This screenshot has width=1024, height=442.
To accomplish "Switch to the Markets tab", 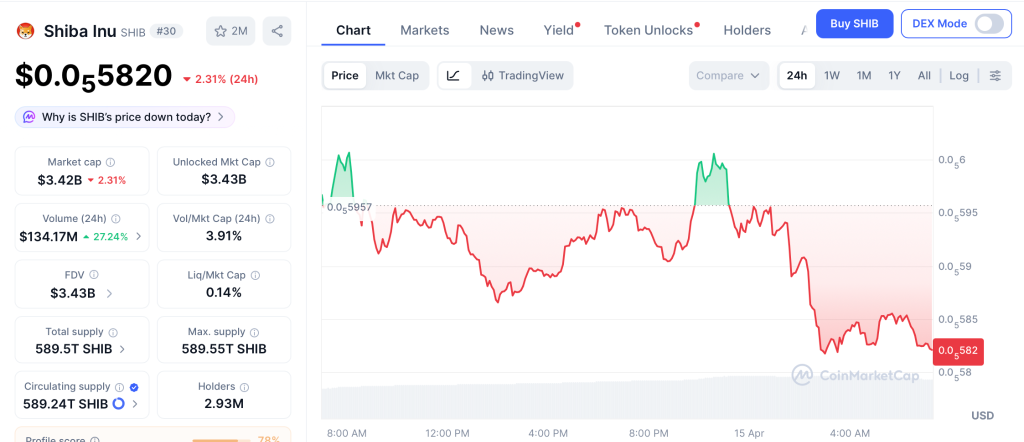I will click(x=425, y=30).
